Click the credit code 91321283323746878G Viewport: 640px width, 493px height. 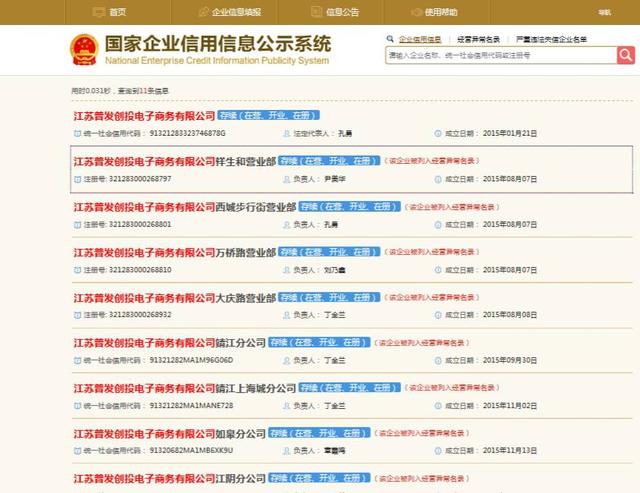(187, 133)
